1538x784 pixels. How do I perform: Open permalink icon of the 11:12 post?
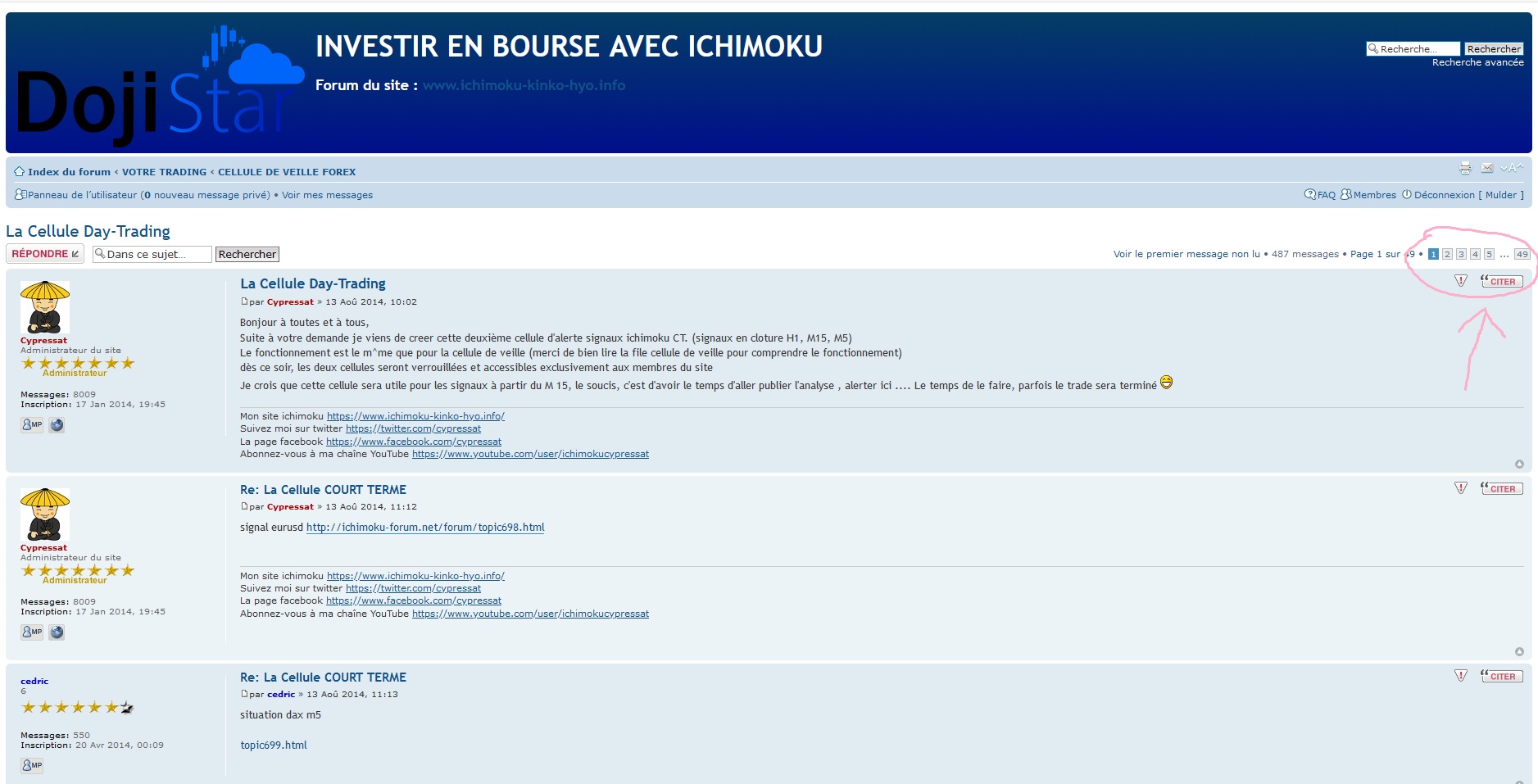[244, 506]
